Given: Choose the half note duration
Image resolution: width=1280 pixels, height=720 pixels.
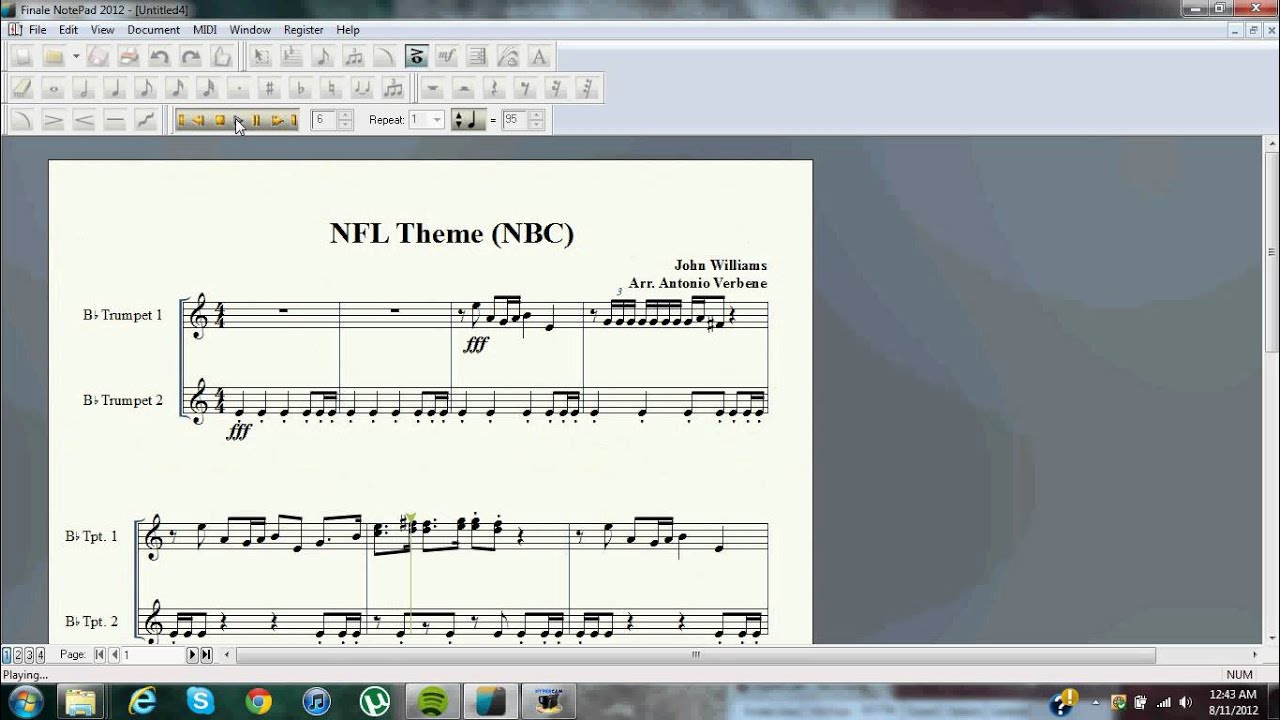Looking at the screenshot, I should tap(84, 88).
